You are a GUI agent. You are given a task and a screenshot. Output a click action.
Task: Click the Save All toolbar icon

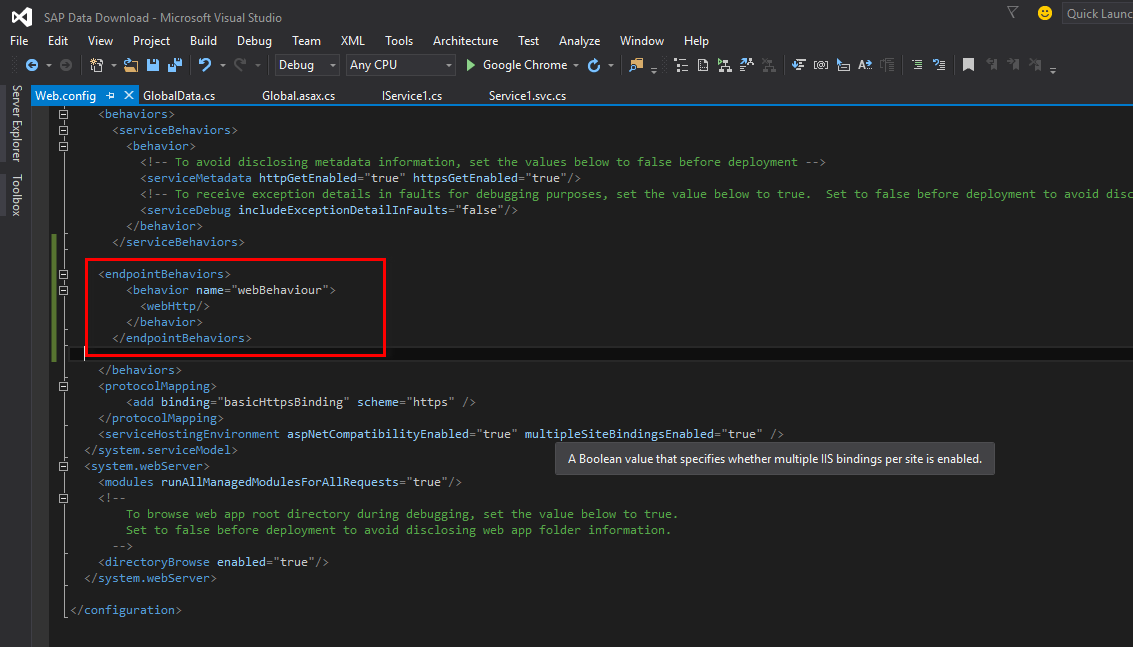coord(176,65)
